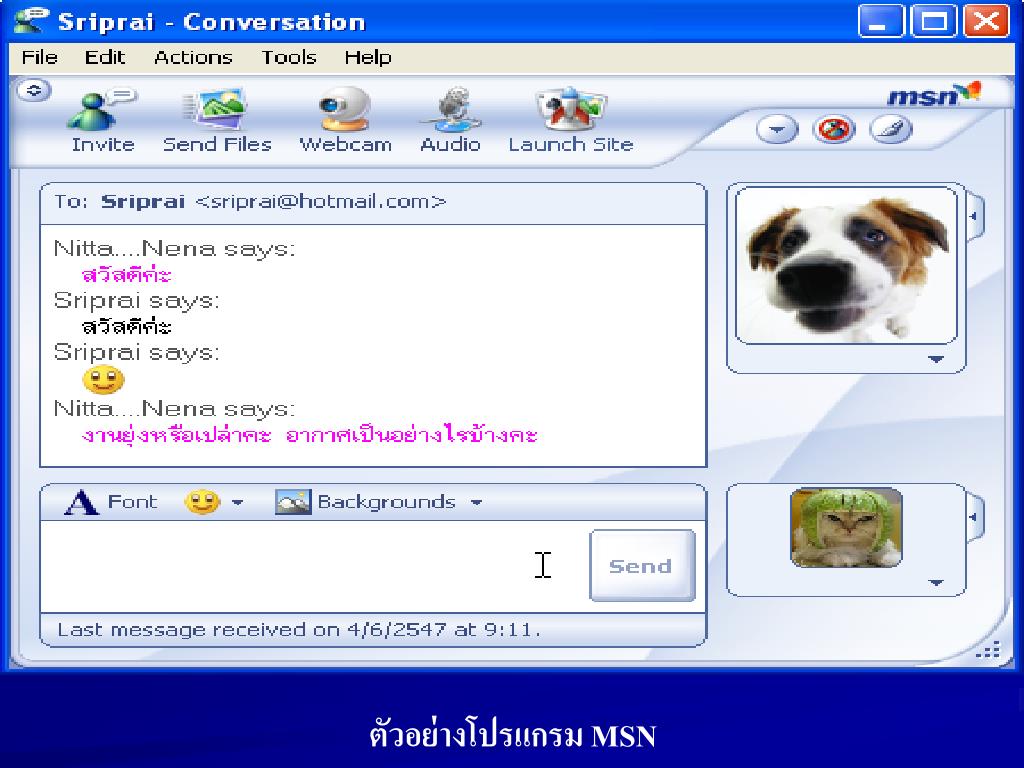Open options arrow under cat display picture
1024x768 pixels.
(936, 583)
